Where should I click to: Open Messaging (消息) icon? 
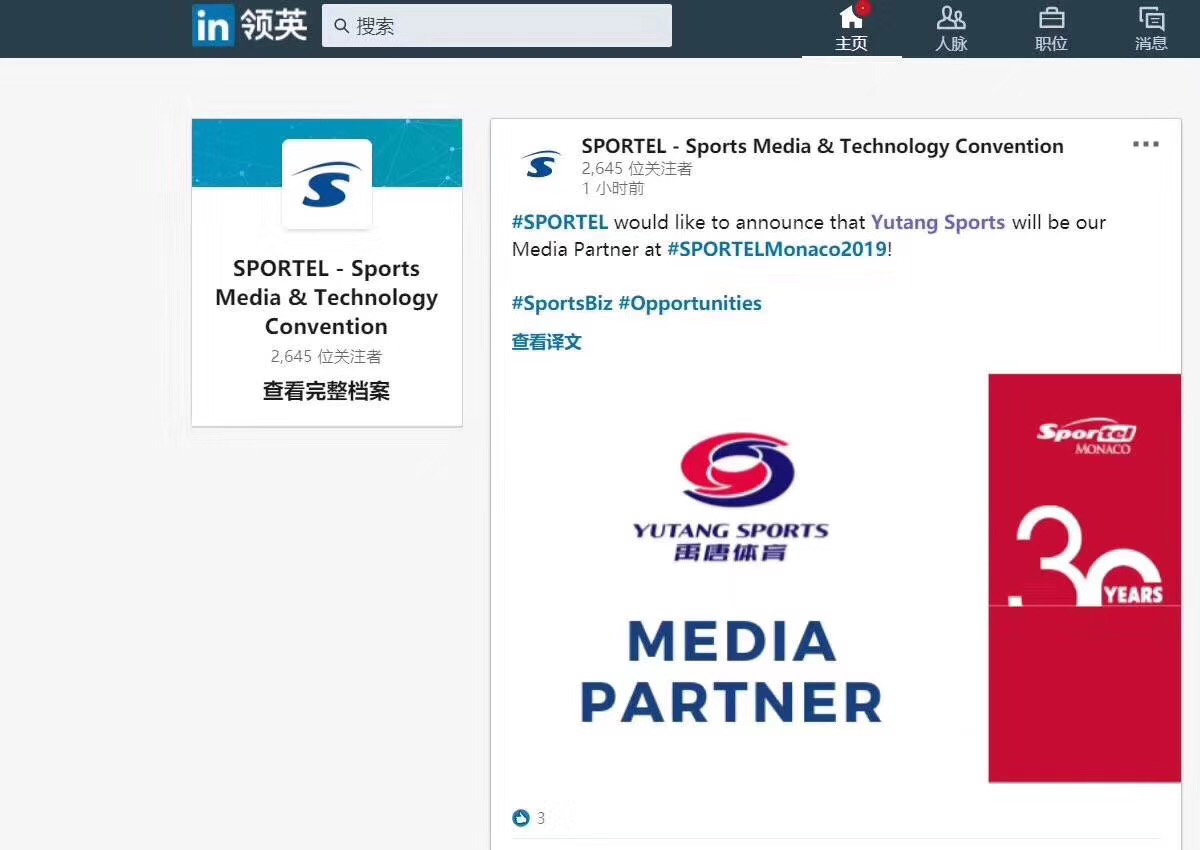click(1151, 28)
